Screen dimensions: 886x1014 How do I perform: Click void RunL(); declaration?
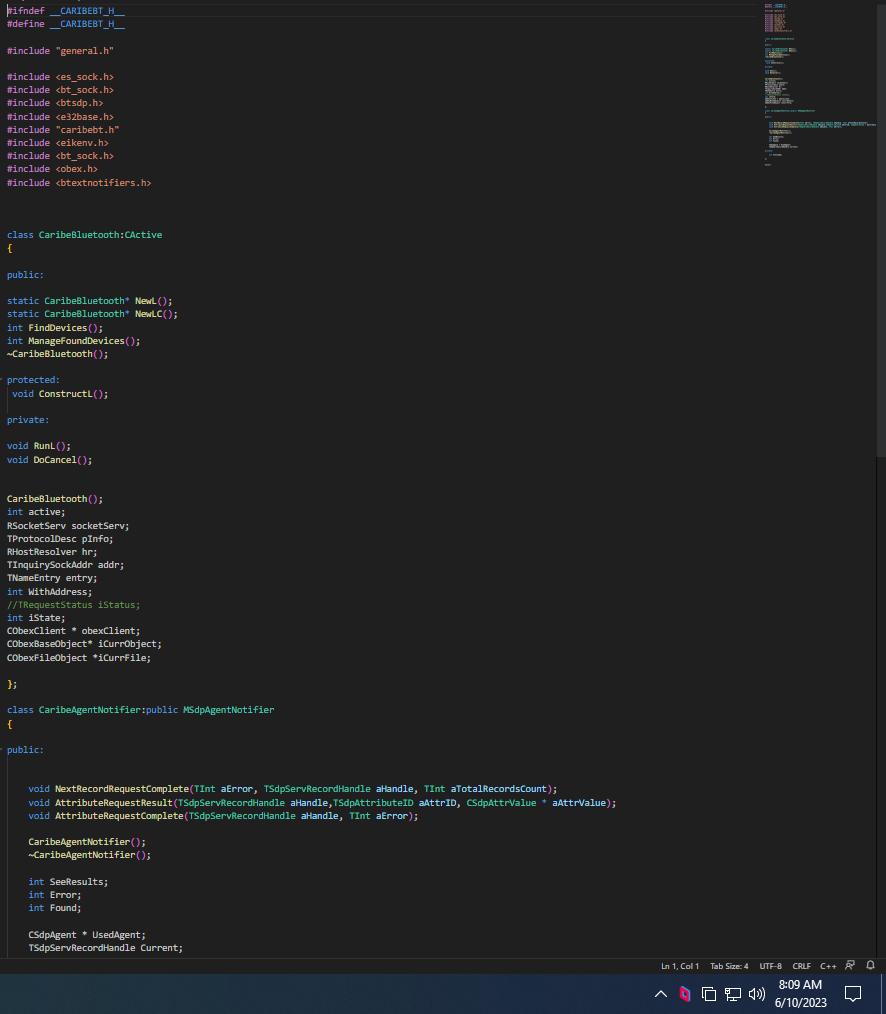[x=39, y=446]
